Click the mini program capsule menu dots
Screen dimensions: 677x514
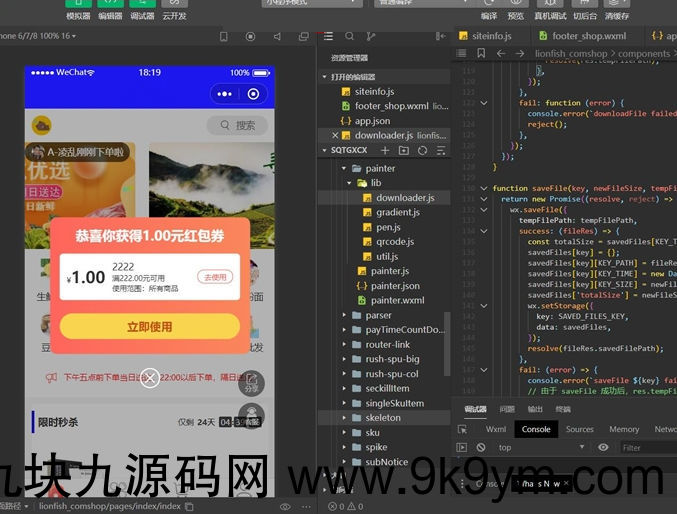click(x=224, y=95)
